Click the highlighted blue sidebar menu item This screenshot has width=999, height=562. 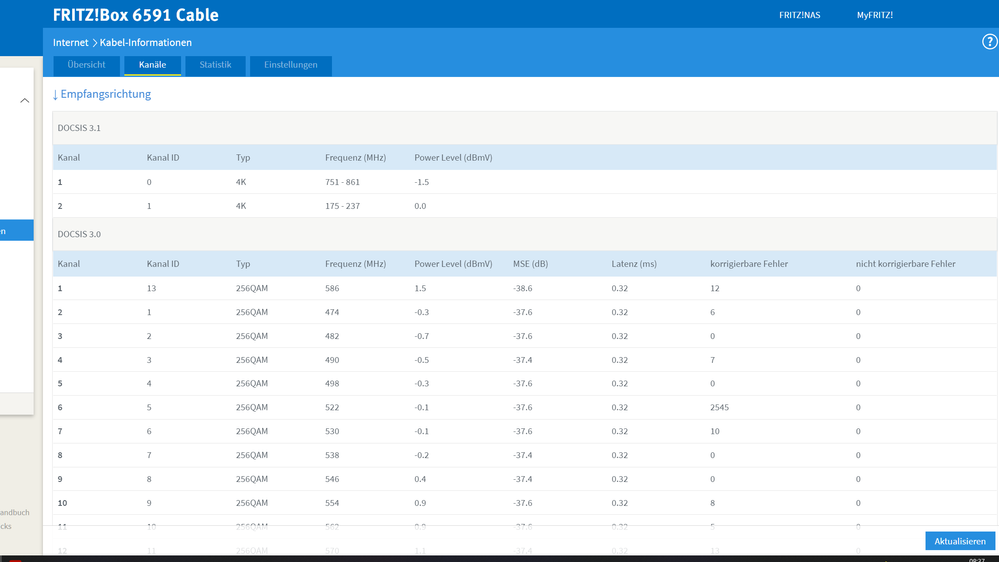(17, 231)
